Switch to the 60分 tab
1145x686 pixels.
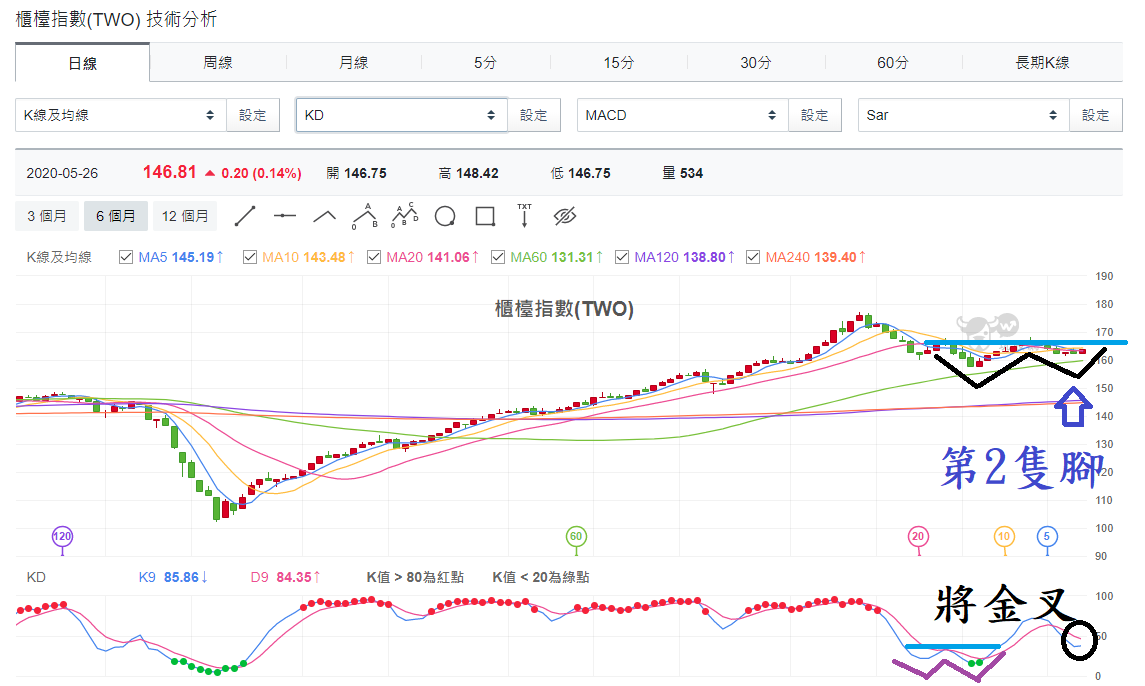[893, 63]
